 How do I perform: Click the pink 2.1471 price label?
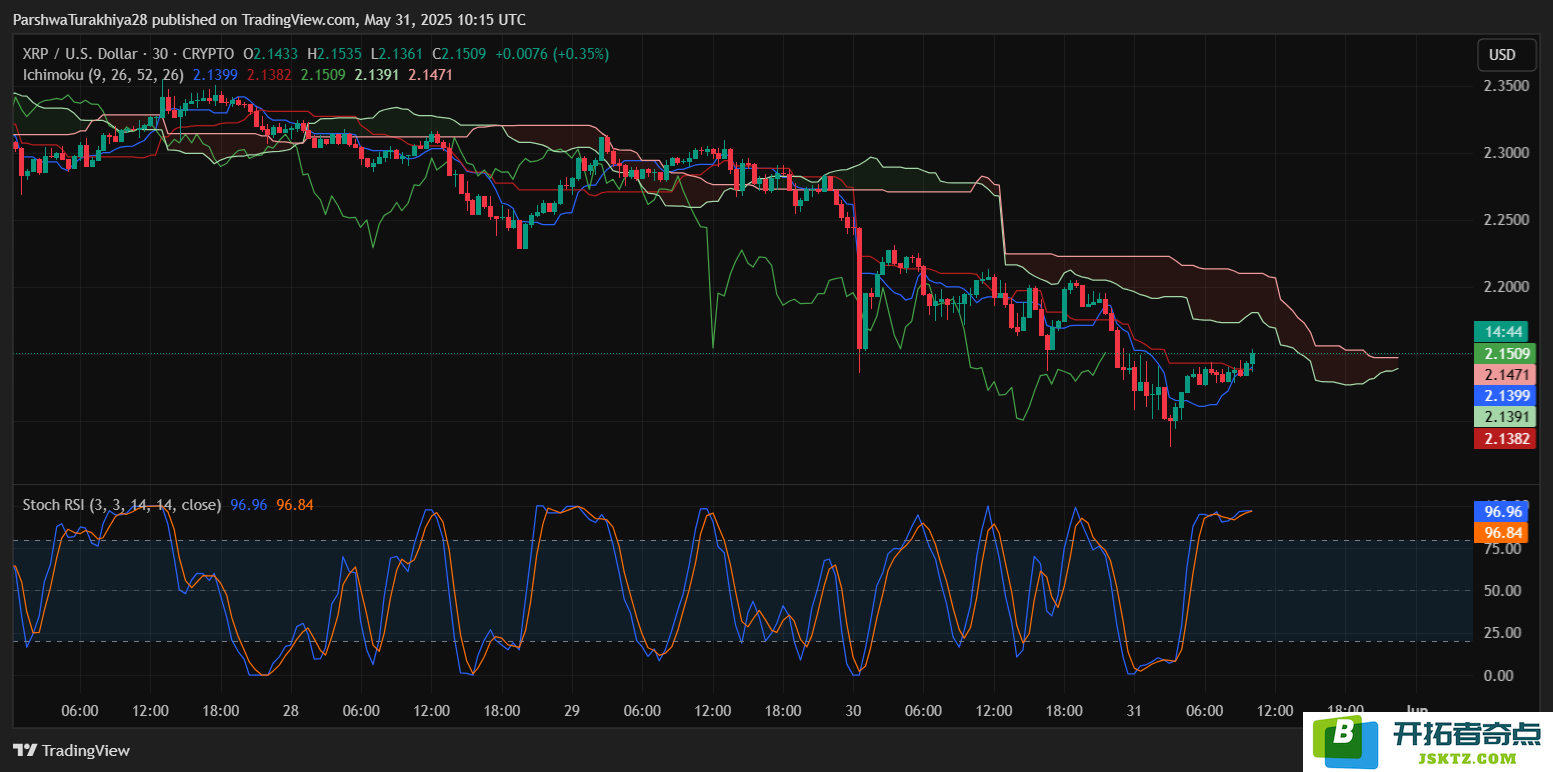coord(1507,375)
